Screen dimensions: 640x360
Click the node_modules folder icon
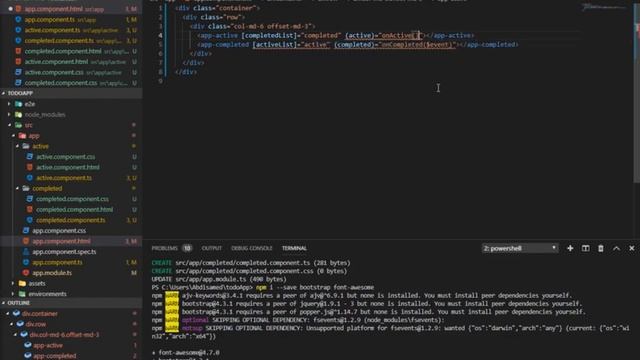(x=18, y=115)
